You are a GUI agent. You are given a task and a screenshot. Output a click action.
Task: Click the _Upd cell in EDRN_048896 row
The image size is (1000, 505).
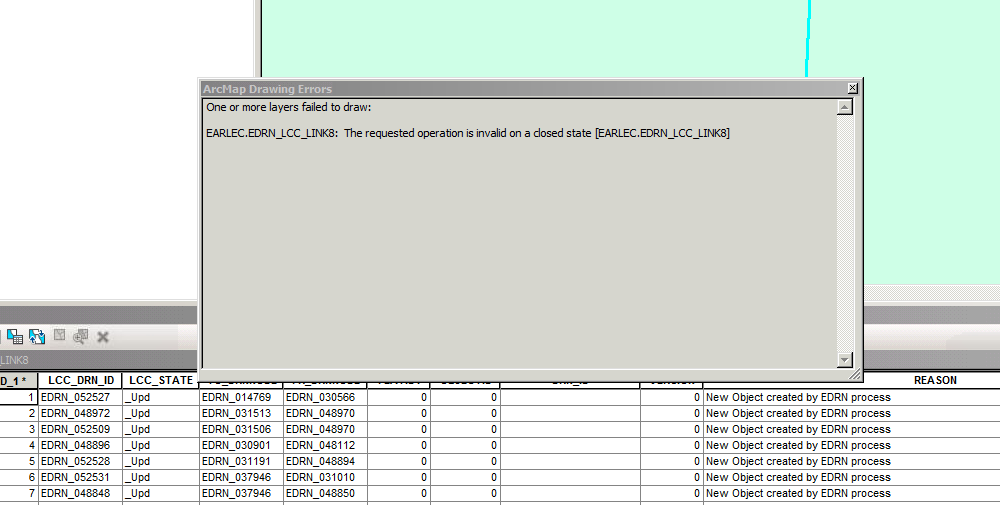(161, 445)
